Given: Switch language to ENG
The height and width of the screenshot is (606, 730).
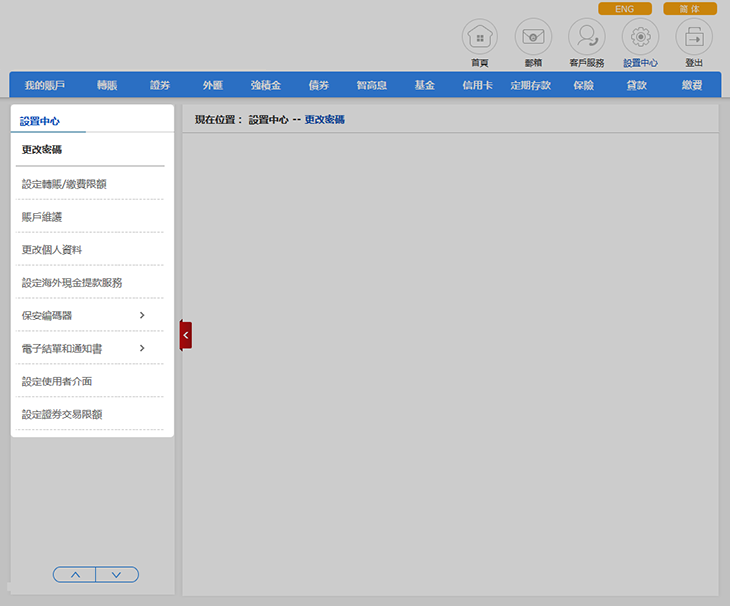Looking at the screenshot, I should [624, 8].
